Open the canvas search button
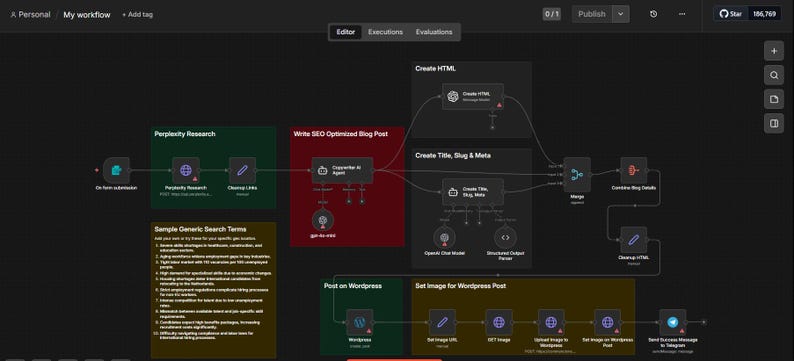 coord(774,75)
